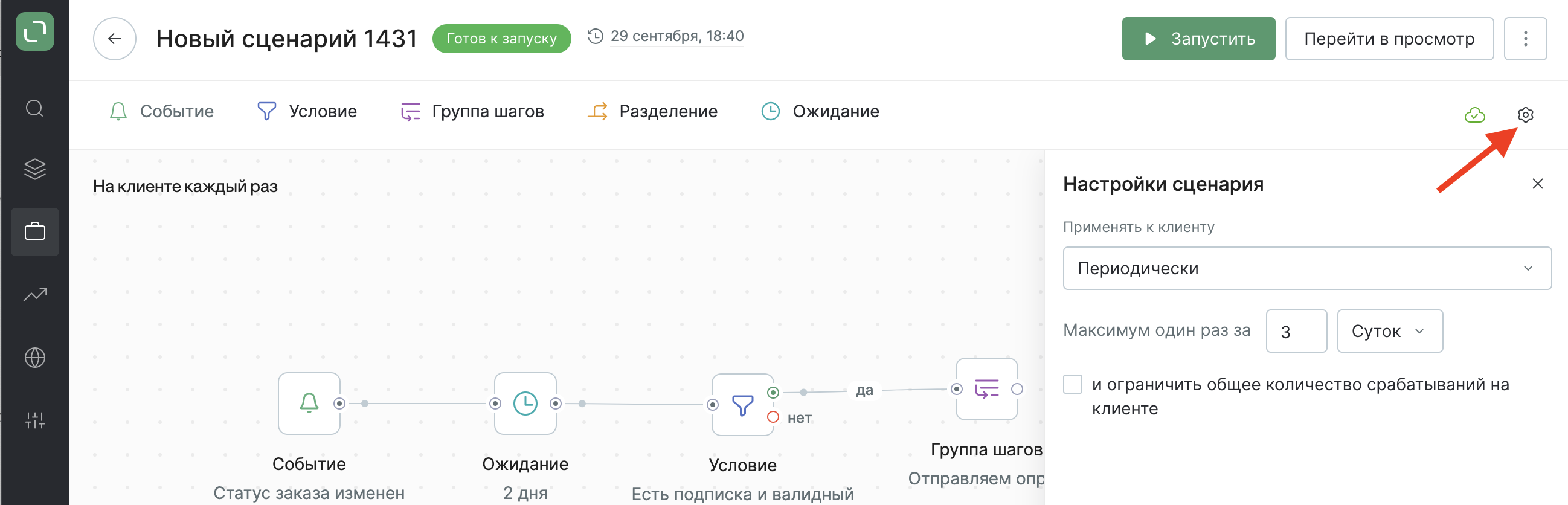Click input connector of Ожидание node

(495, 403)
